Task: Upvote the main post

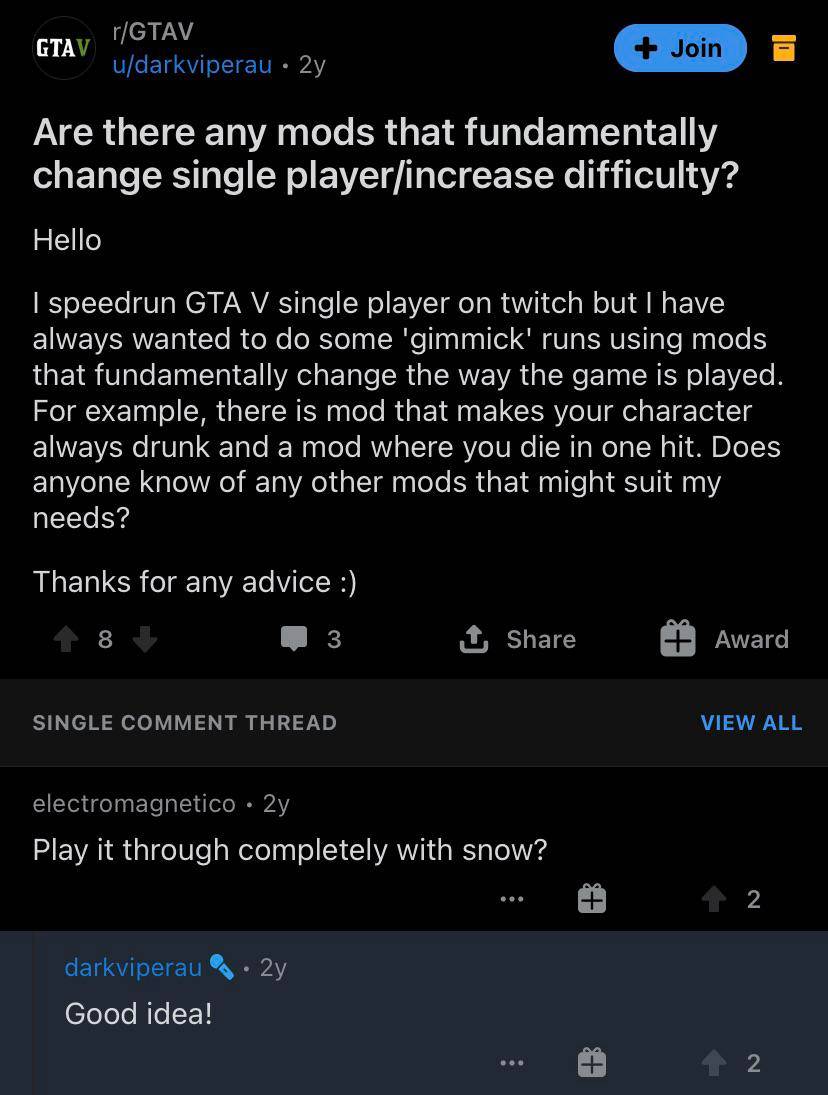Action: pos(66,639)
